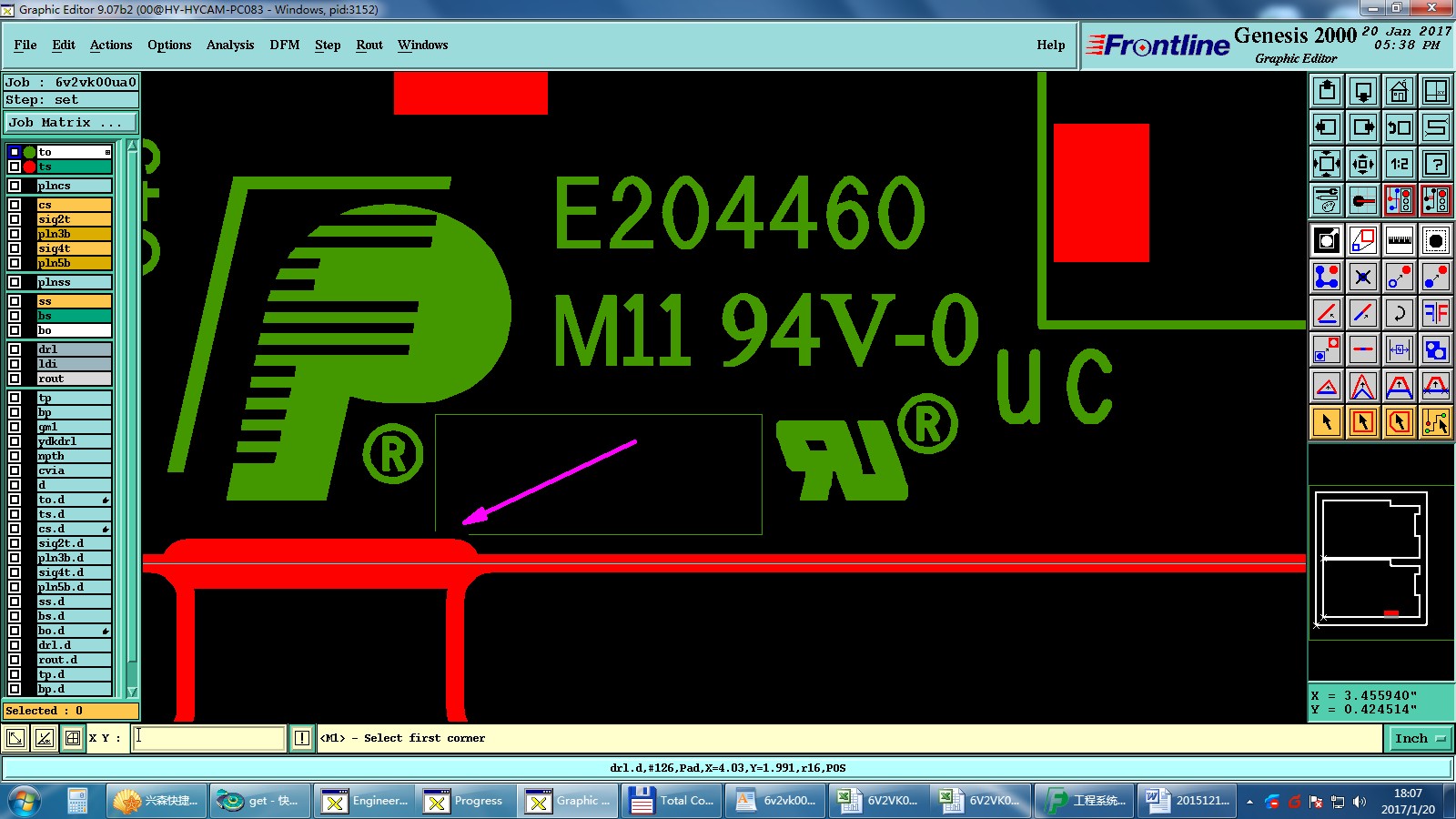Toggle the ts layer checkbox

click(x=15, y=167)
